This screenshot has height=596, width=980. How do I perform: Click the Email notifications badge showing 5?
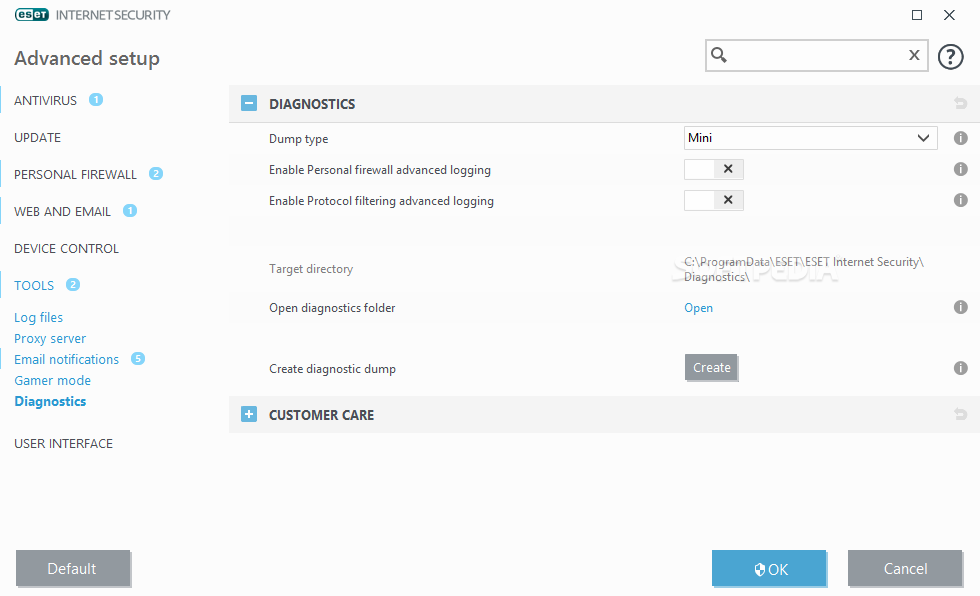[x=138, y=359]
